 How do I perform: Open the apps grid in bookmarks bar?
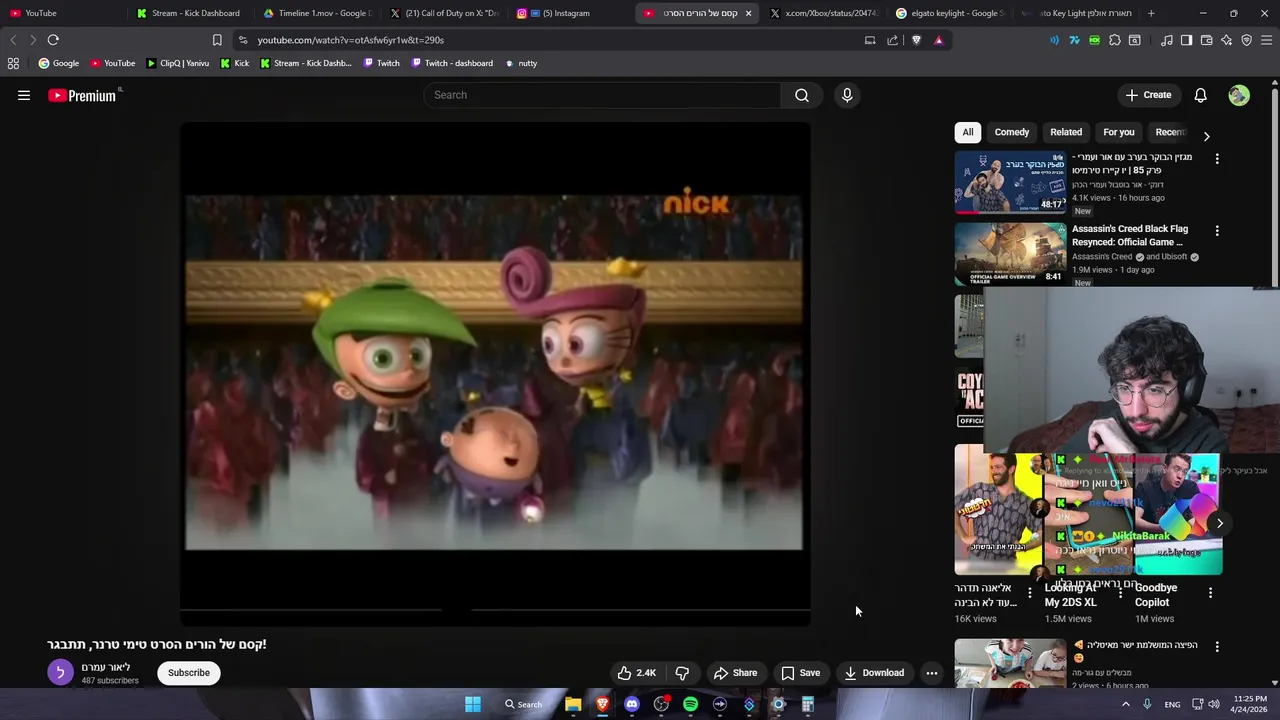13,63
